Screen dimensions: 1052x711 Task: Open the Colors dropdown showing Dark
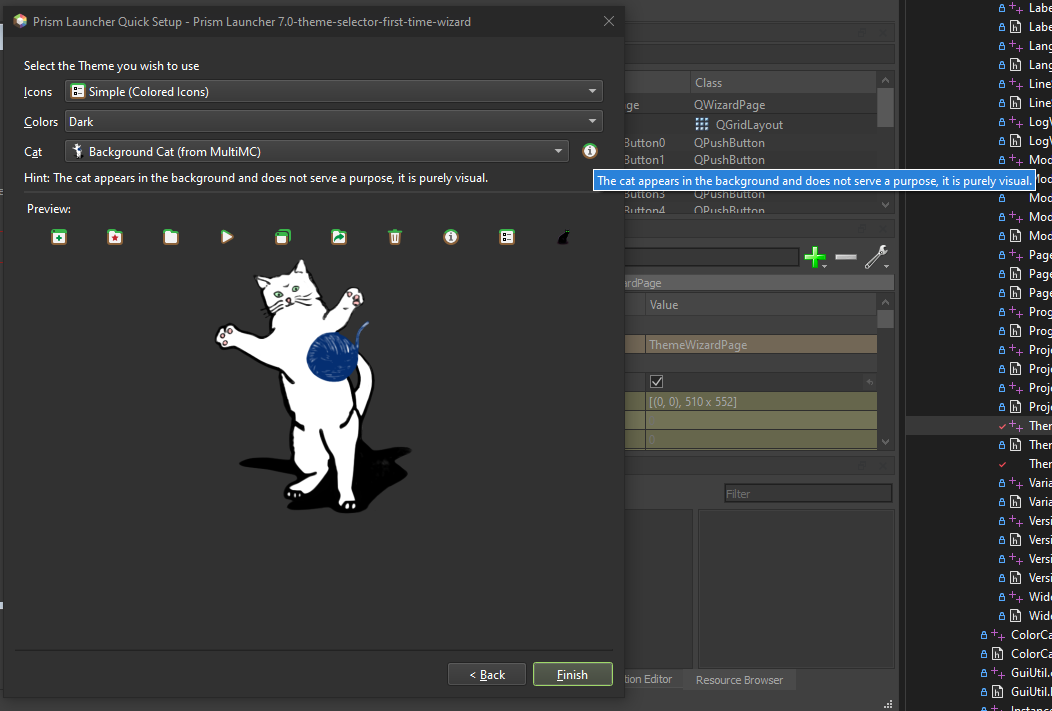[333, 121]
